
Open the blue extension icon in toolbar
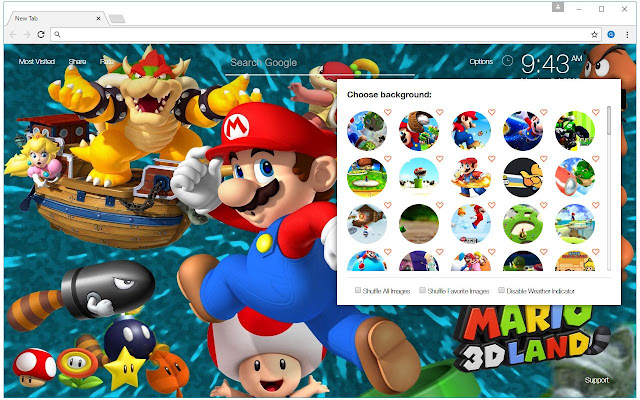pyautogui.click(x=611, y=35)
